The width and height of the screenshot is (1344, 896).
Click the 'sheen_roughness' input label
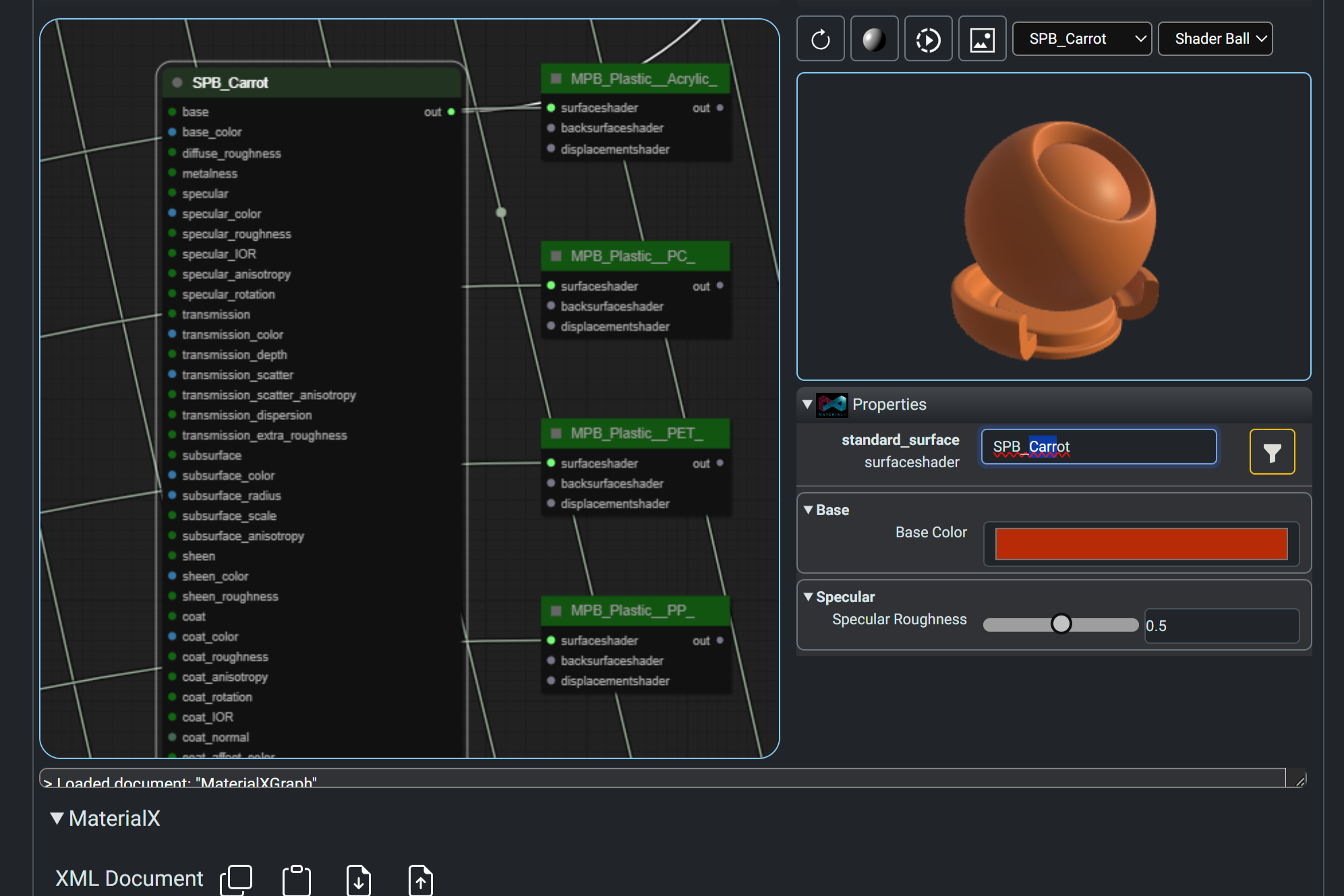click(x=230, y=597)
